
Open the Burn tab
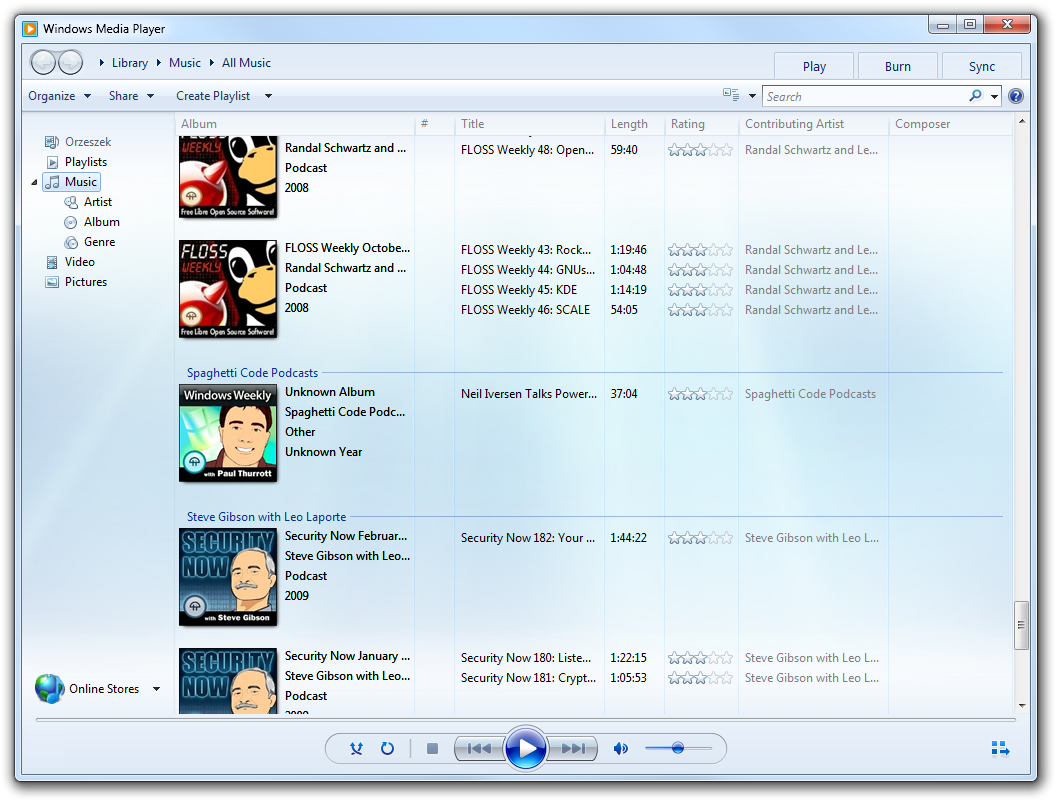coord(897,66)
